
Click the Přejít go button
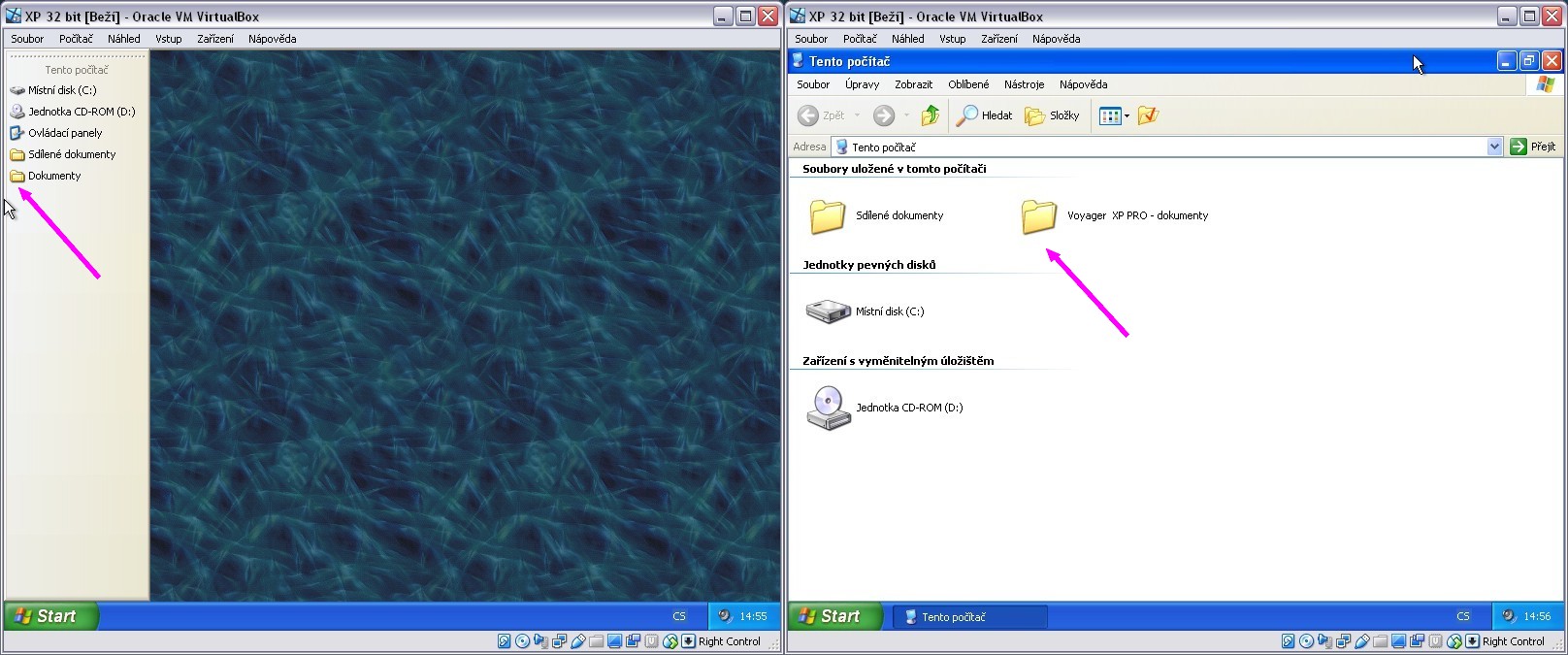tap(1533, 147)
